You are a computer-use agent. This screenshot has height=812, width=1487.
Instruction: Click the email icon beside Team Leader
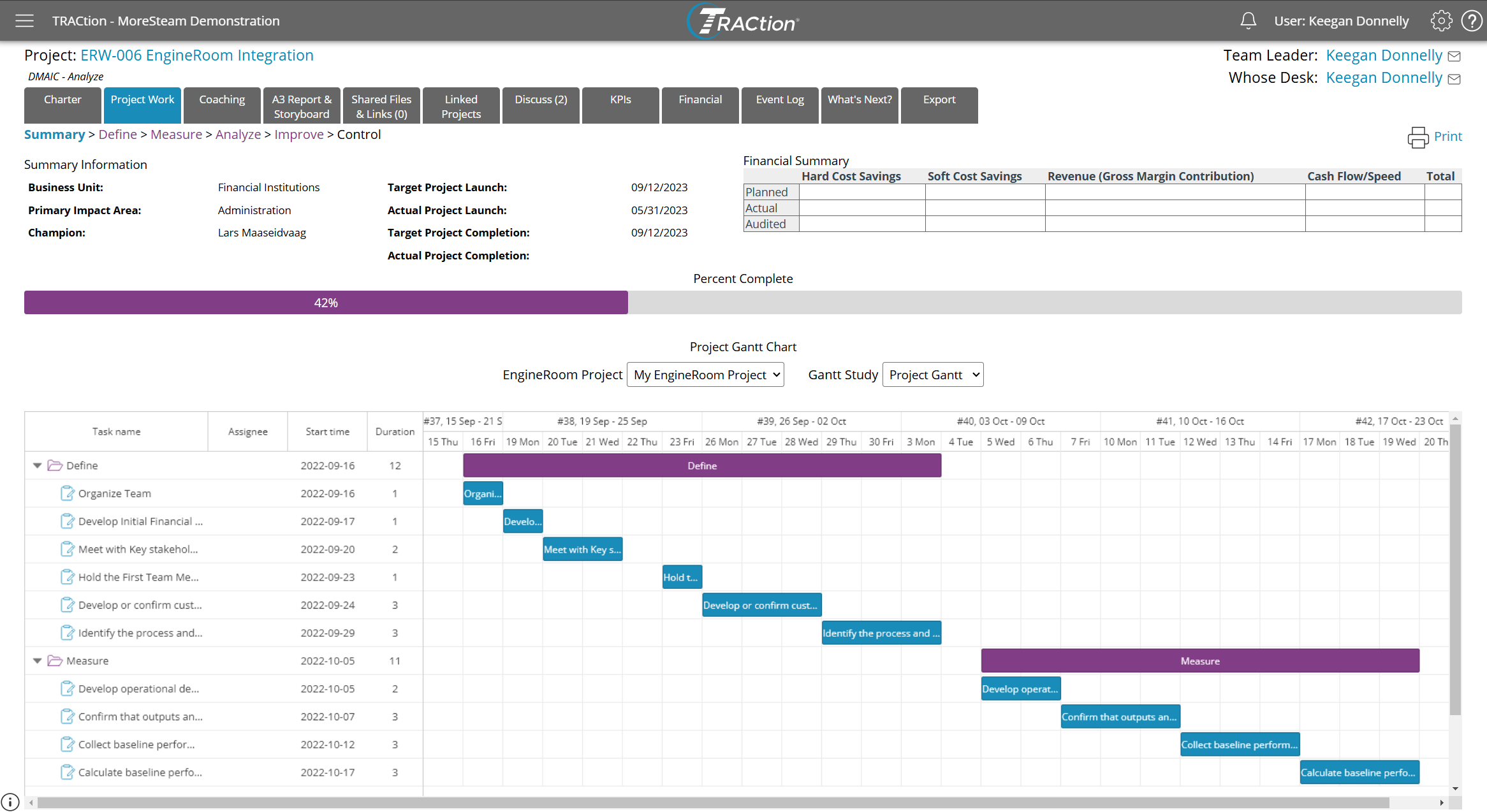coord(1454,57)
